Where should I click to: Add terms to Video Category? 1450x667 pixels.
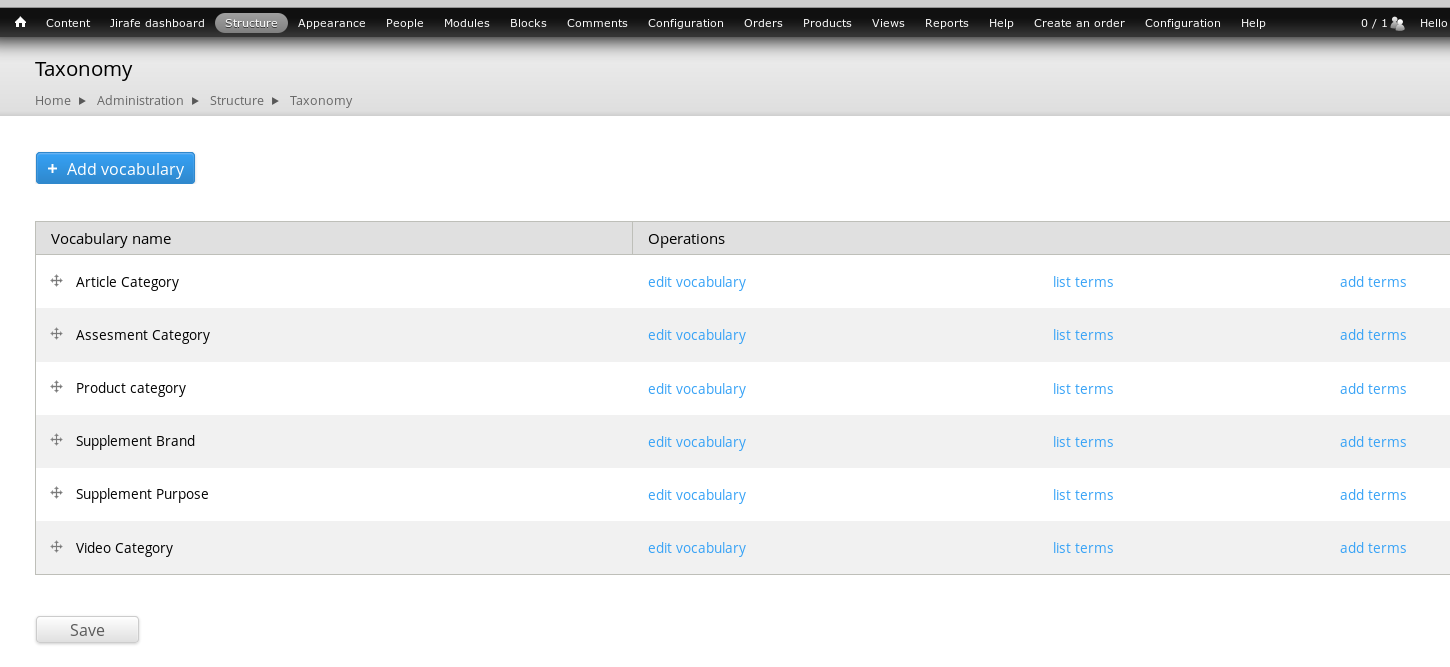click(1373, 548)
